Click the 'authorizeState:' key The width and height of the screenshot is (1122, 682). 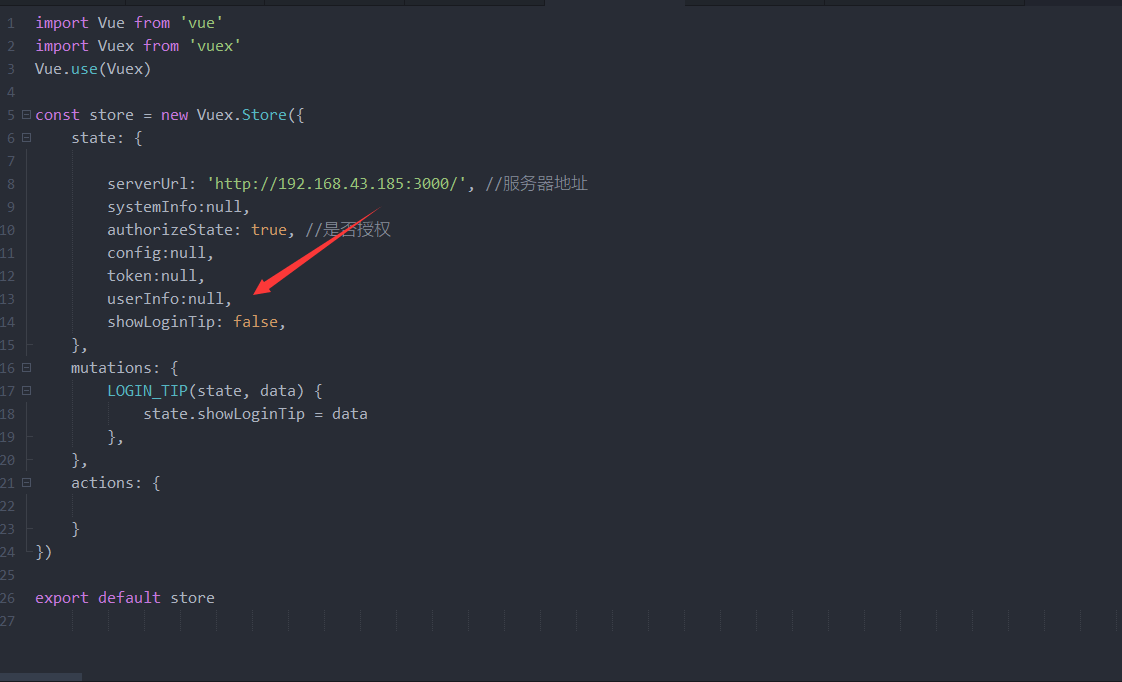click(x=174, y=230)
